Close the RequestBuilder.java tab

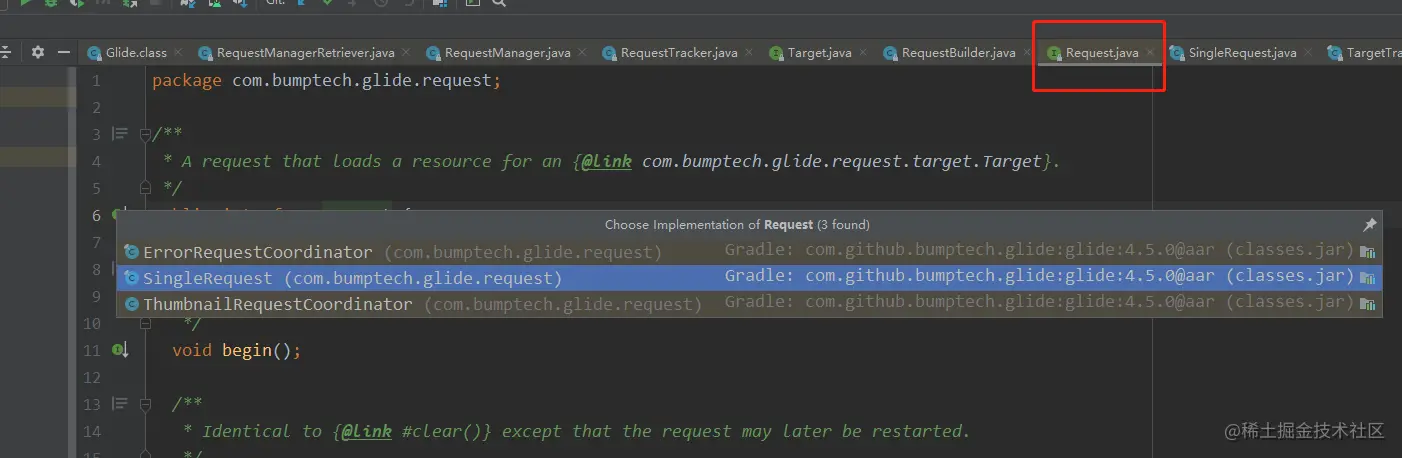click(x=1027, y=53)
